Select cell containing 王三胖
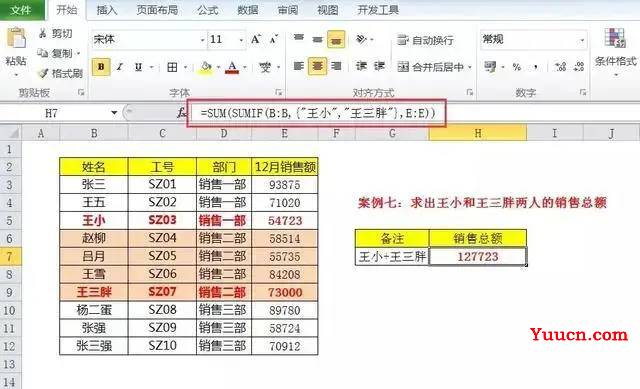Image resolution: width=640 pixels, height=389 pixels. coord(94,292)
